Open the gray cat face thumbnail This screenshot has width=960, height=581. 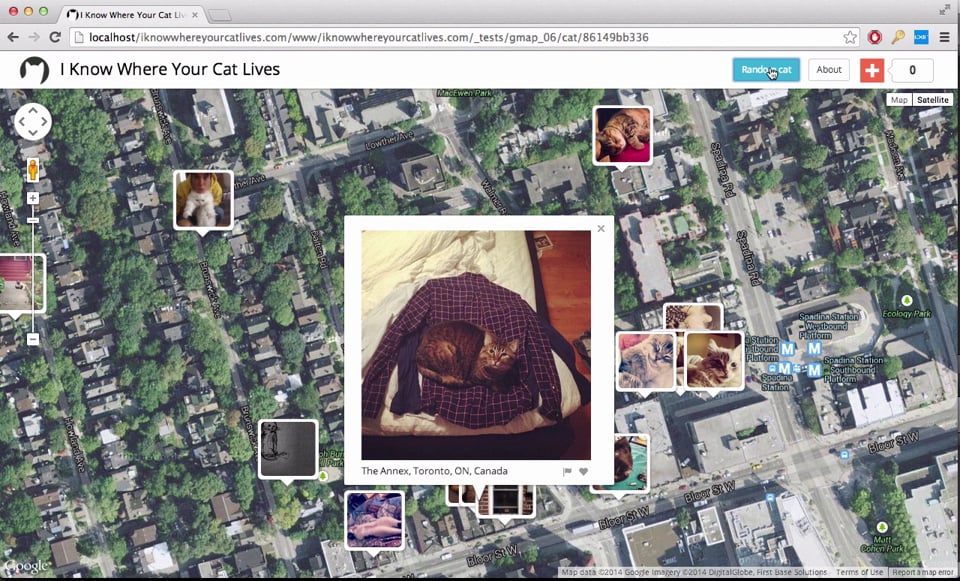pyautogui.click(x=645, y=361)
